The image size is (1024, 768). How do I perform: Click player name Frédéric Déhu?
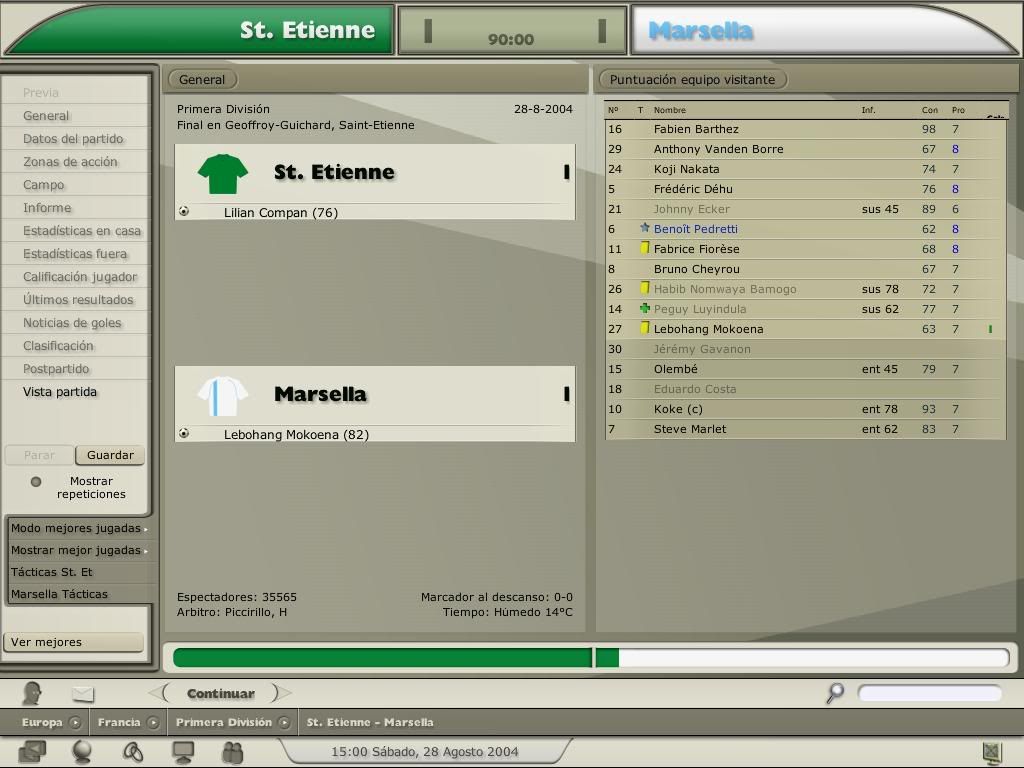(693, 189)
